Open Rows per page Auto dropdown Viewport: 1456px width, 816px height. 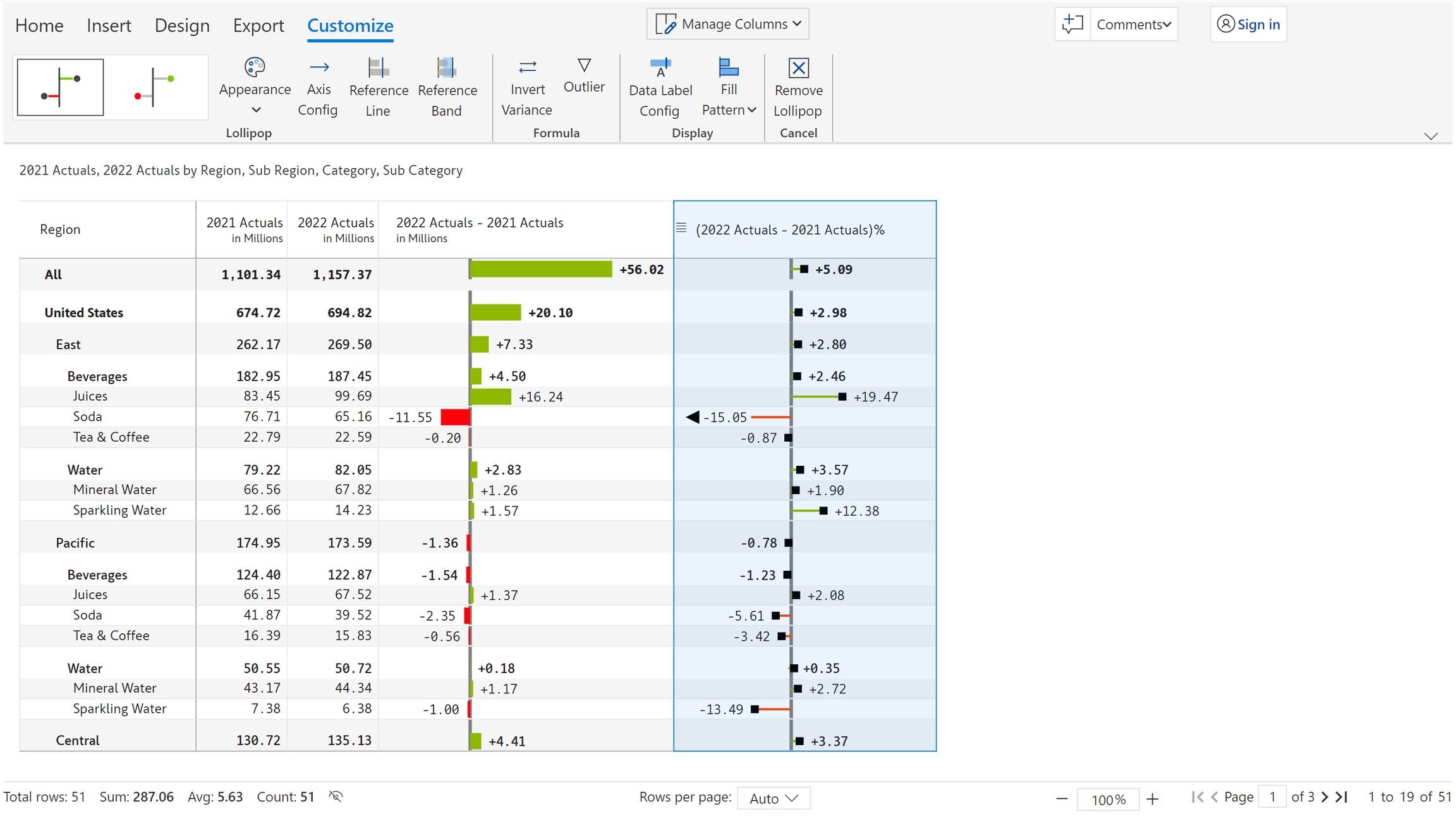pyautogui.click(x=773, y=798)
